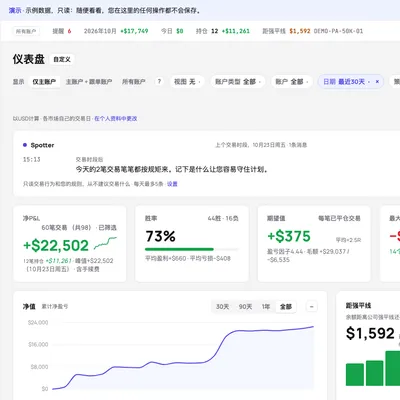The width and height of the screenshot is (400, 400).
Task: Click the $24,000 axis label on chart
Action: 38,323
